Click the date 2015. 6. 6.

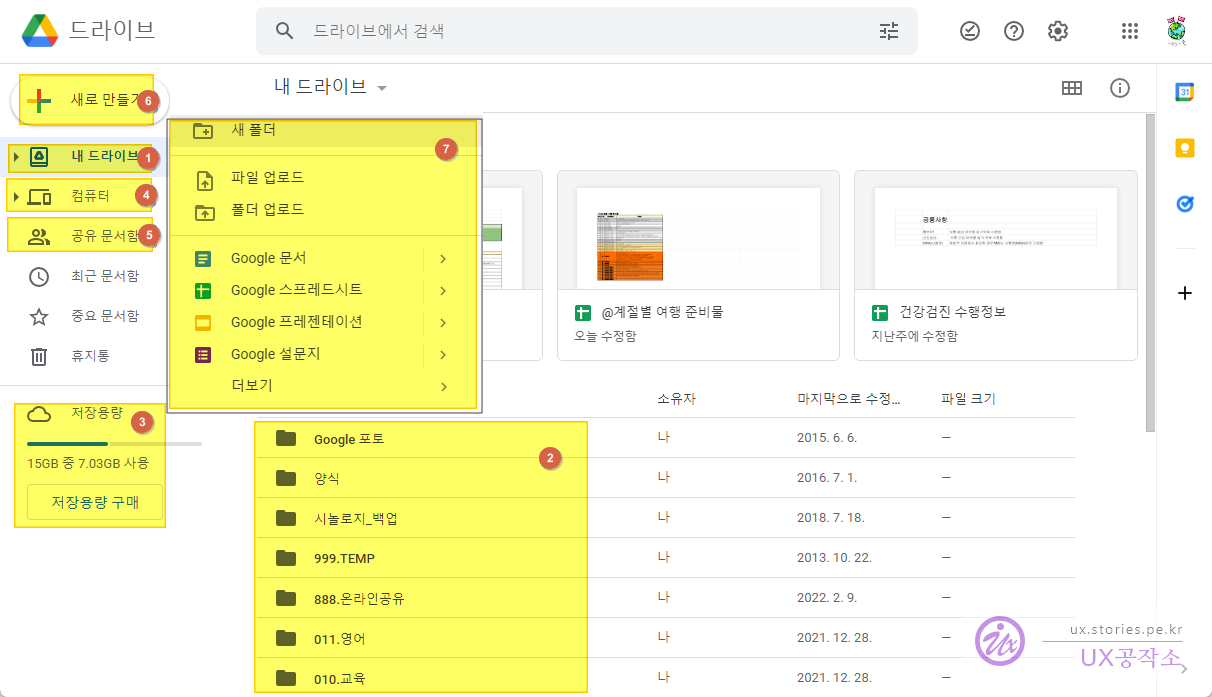[827, 438]
